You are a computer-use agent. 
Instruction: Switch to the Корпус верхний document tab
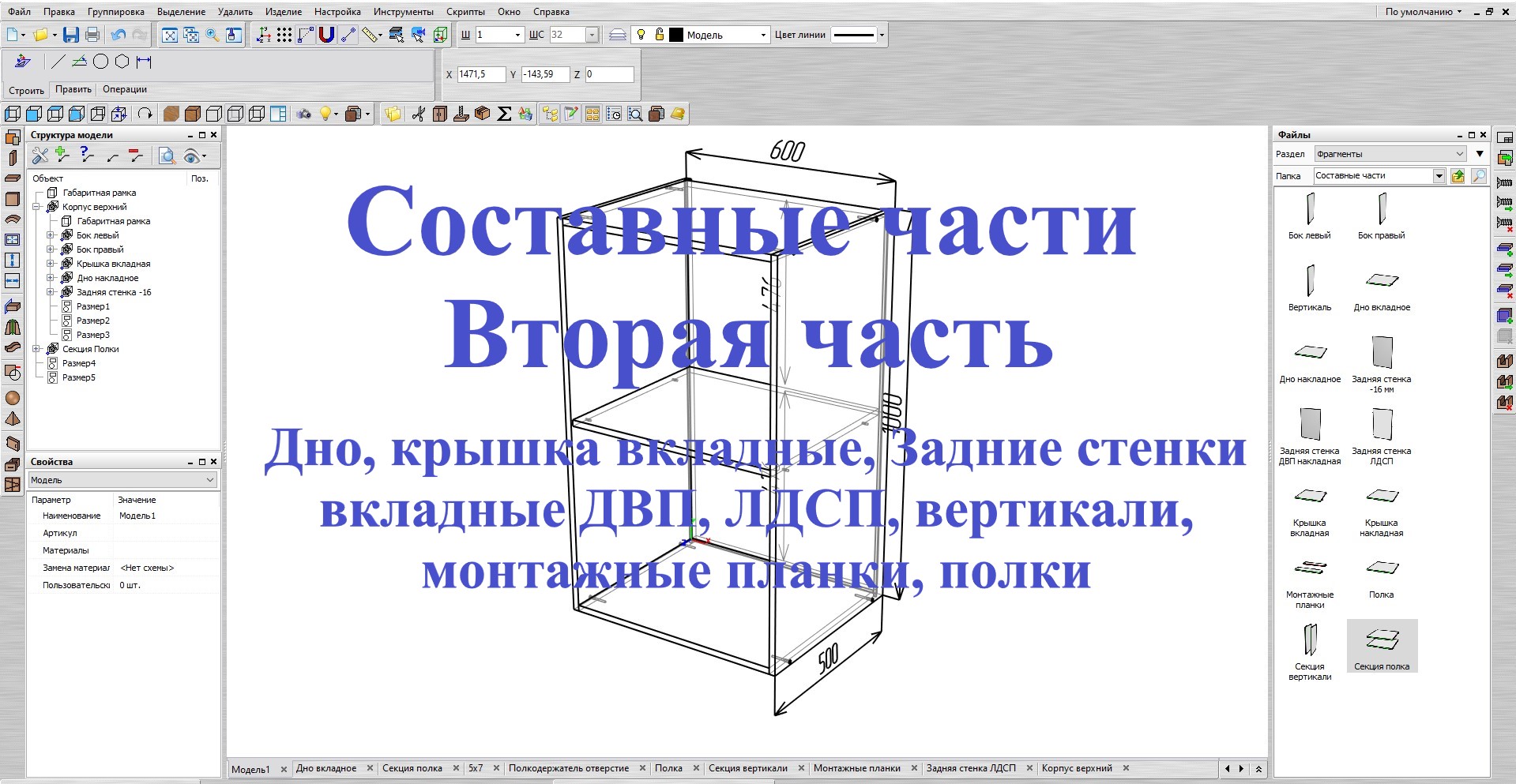(1078, 767)
